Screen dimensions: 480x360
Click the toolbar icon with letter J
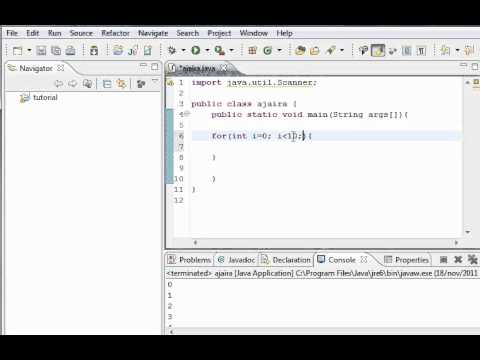[x=133, y=51]
